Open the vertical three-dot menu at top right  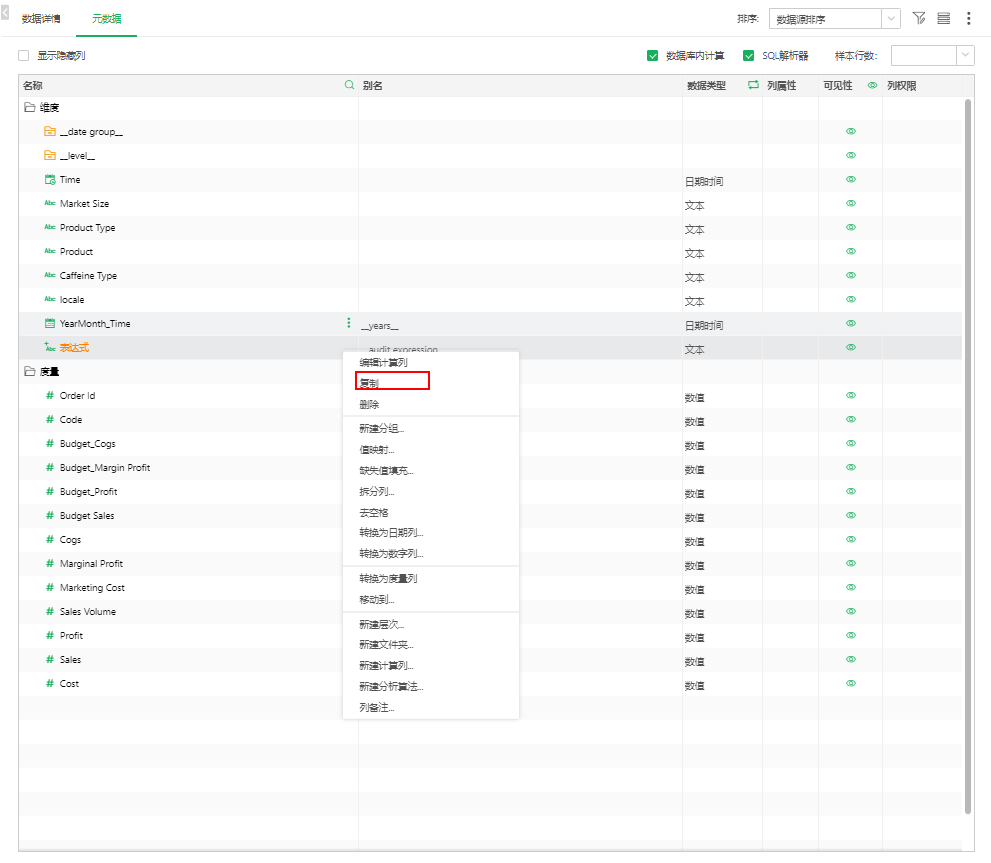pos(968,18)
